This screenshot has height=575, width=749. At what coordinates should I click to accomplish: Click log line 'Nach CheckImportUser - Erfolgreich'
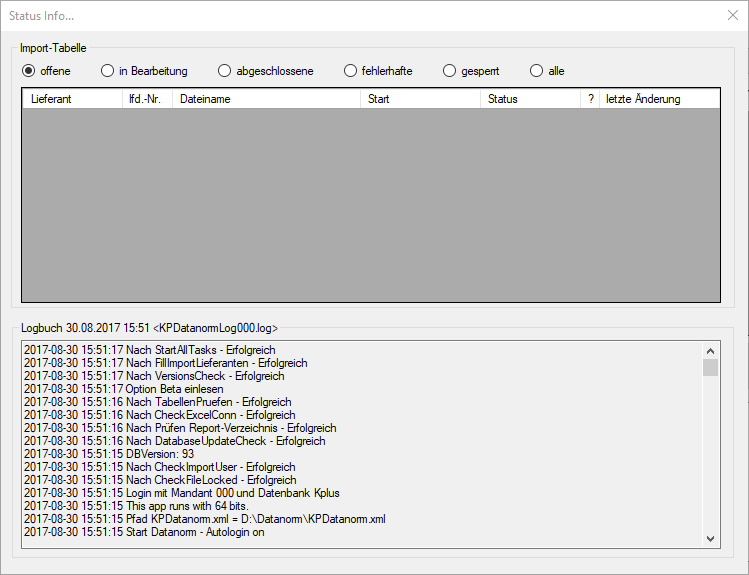(160, 467)
